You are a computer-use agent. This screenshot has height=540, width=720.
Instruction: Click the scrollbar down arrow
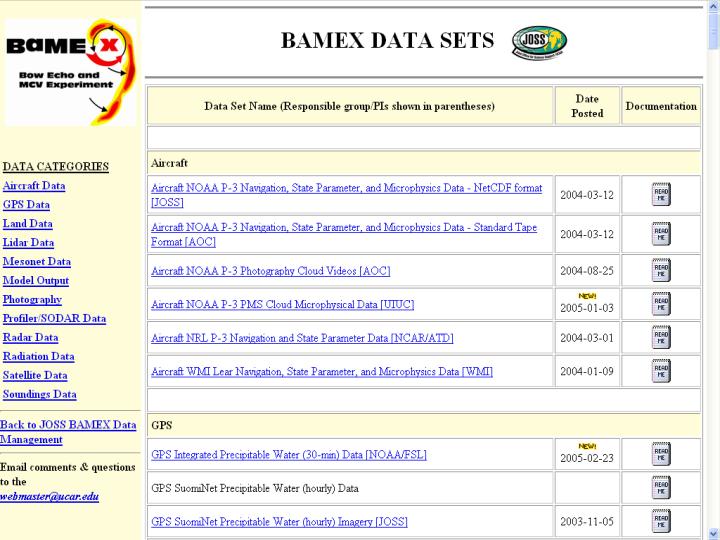click(x=714, y=534)
